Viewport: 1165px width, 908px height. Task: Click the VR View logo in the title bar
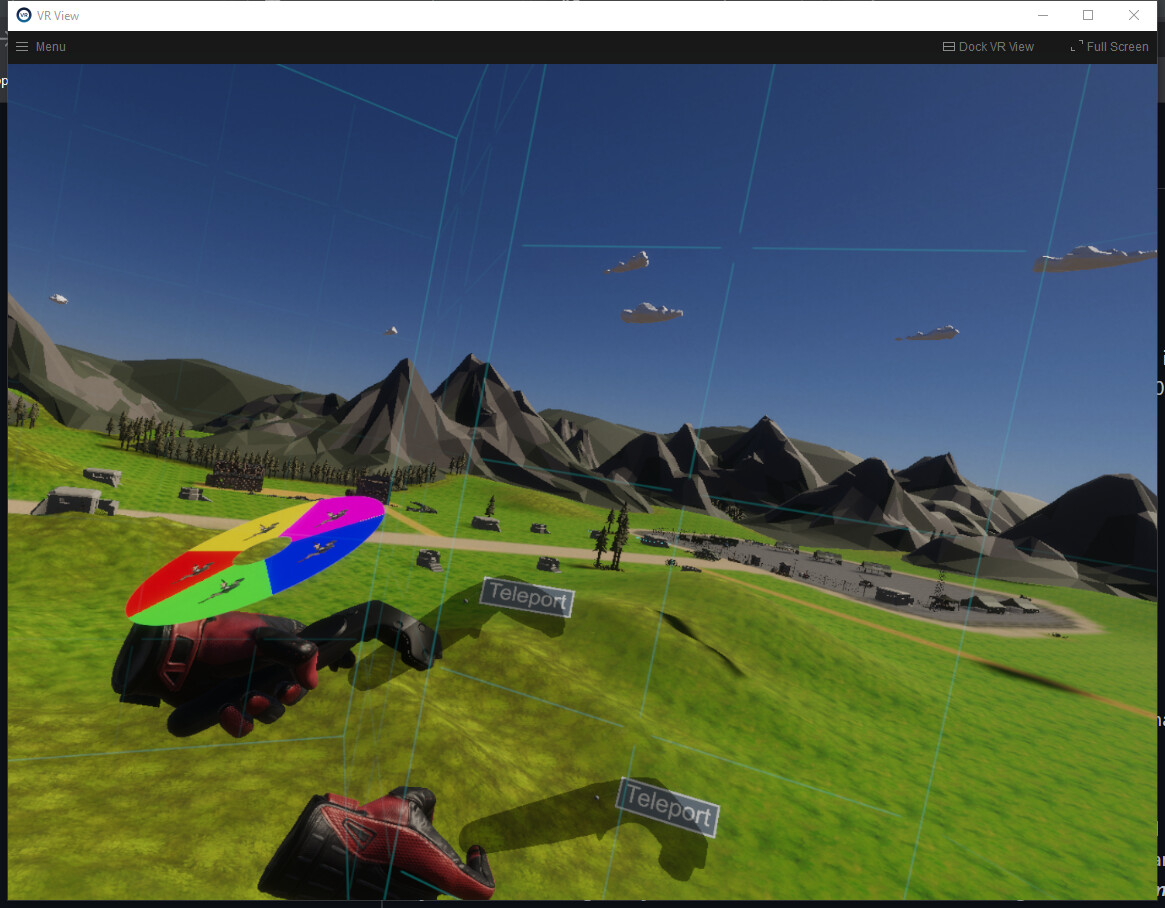(x=24, y=15)
